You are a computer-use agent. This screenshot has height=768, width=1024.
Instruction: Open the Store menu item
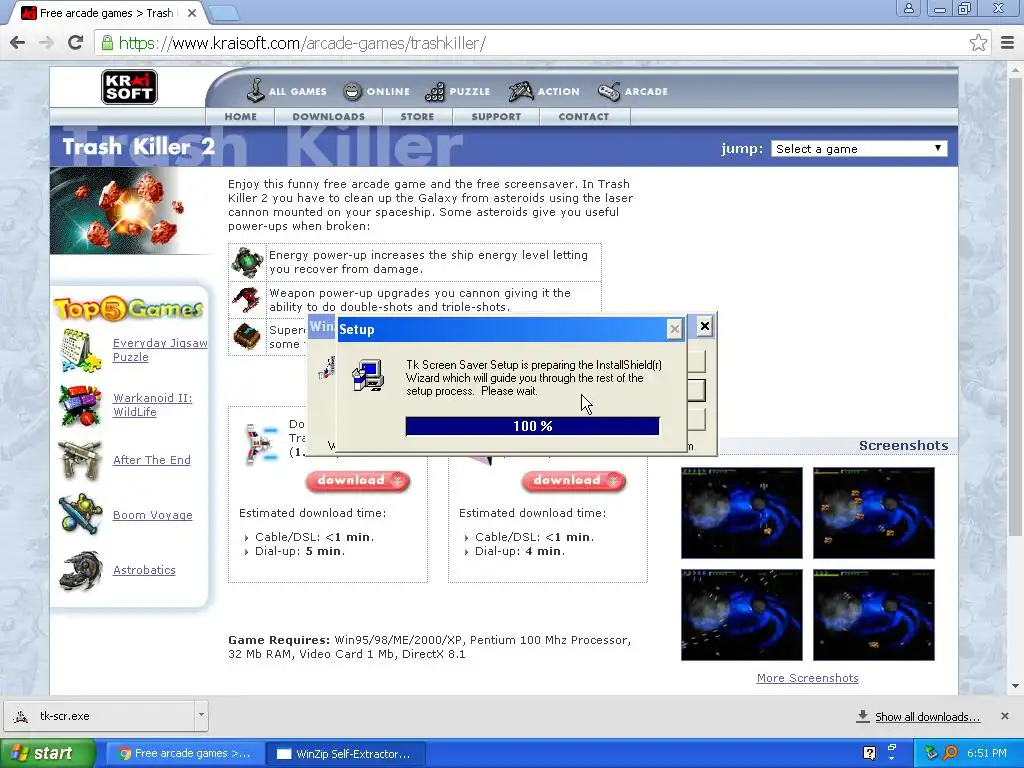pos(417,116)
